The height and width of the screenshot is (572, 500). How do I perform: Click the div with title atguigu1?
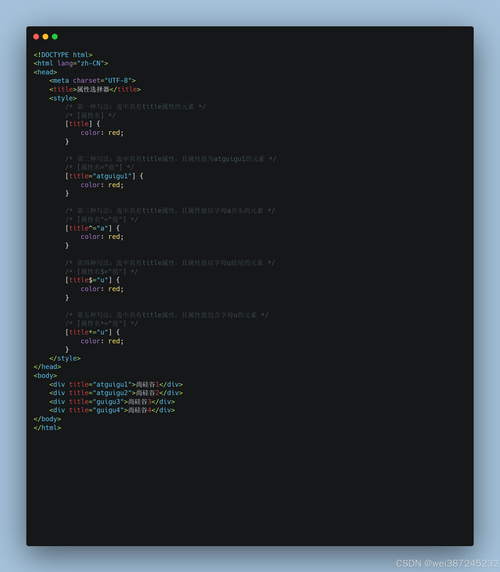116,384
